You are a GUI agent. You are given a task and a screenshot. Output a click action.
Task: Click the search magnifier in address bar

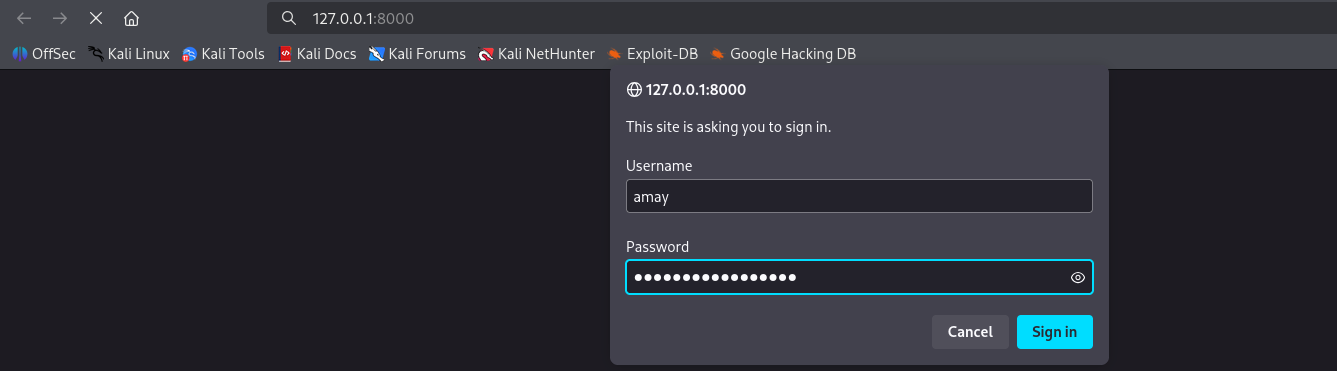coord(289,18)
